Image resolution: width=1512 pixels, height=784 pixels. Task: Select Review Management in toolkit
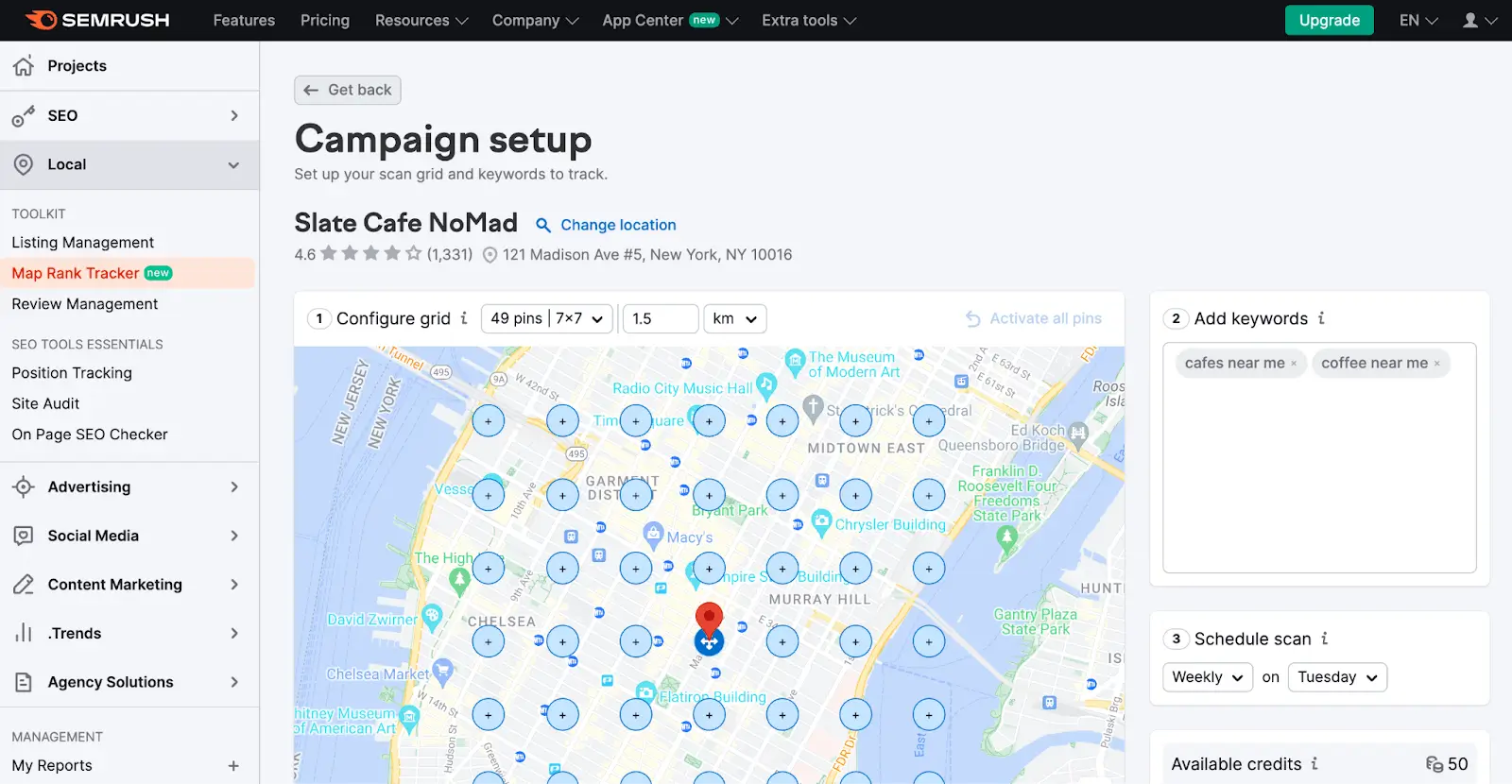tap(85, 304)
